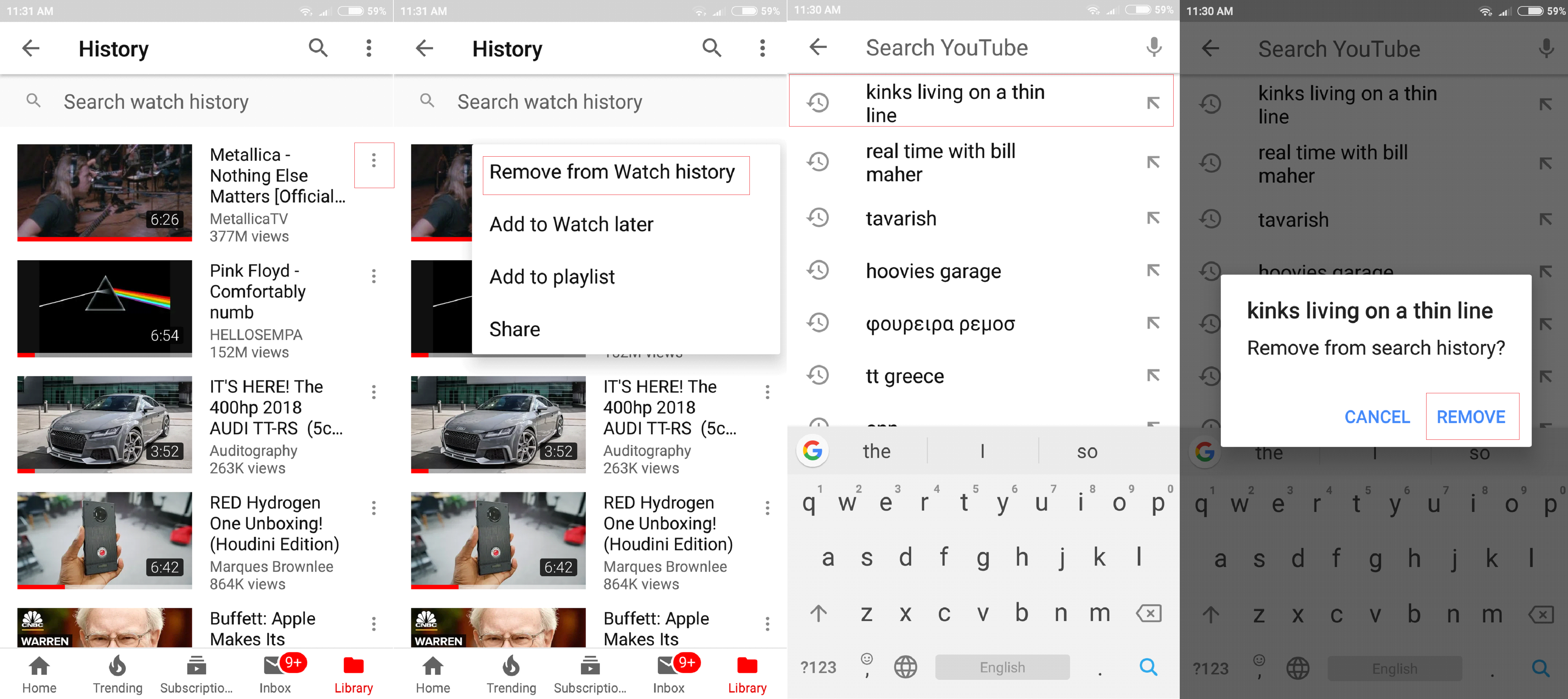Open options for RED Hydrogen video, first screen

(374, 508)
